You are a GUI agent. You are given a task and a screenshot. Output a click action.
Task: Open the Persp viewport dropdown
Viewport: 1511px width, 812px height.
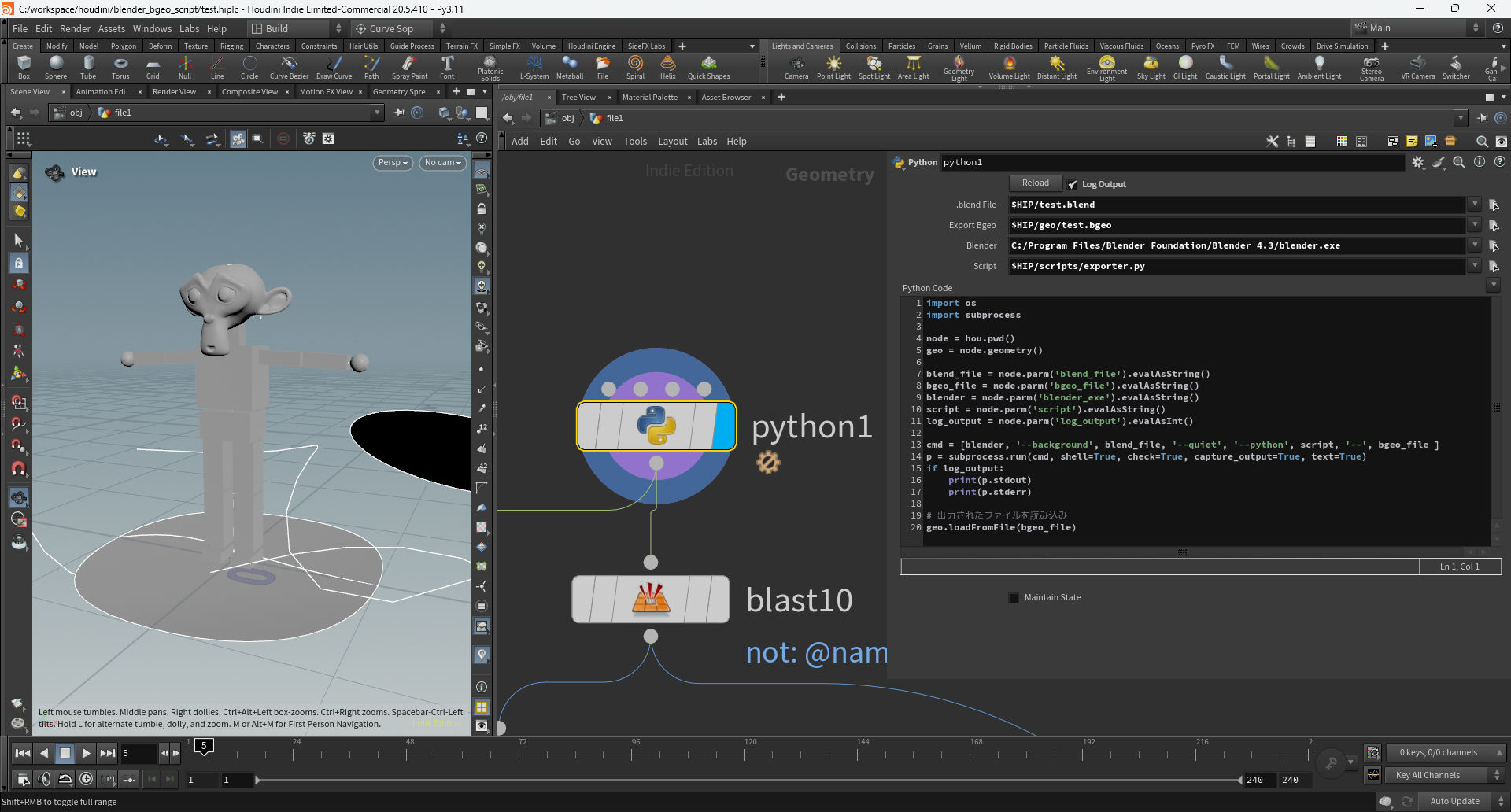(392, 163)
